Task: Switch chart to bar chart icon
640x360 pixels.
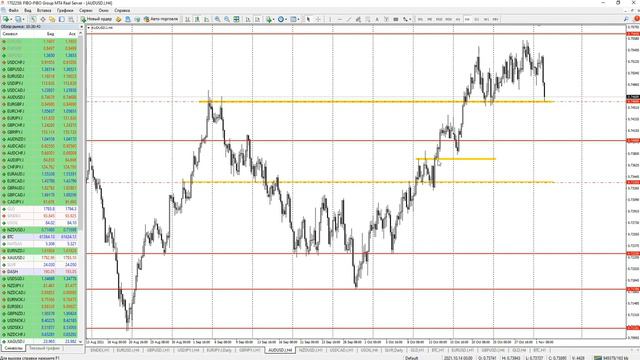Action: coord(187,19)
